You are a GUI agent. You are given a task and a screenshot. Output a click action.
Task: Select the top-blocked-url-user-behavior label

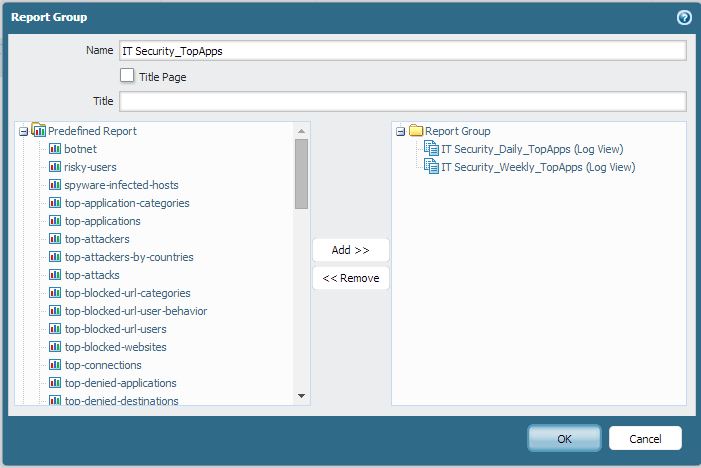coord(136,311)
